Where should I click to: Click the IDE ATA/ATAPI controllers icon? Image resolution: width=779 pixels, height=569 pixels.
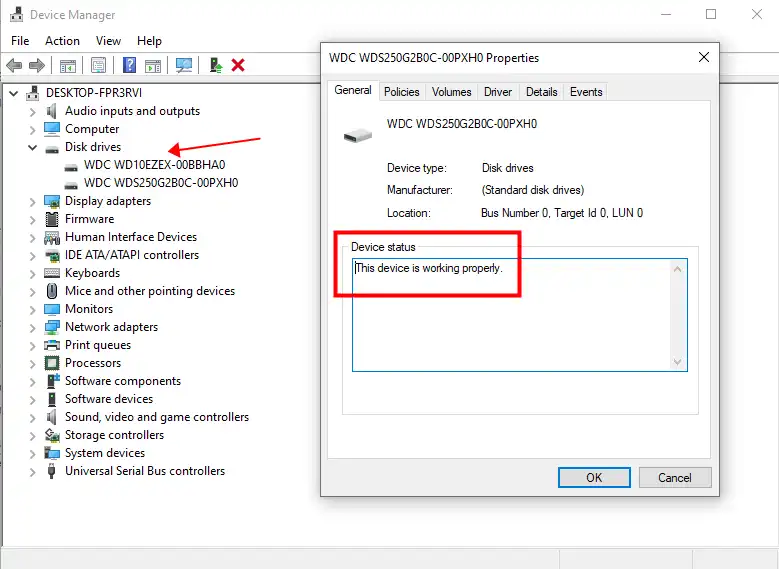point(52,255)
